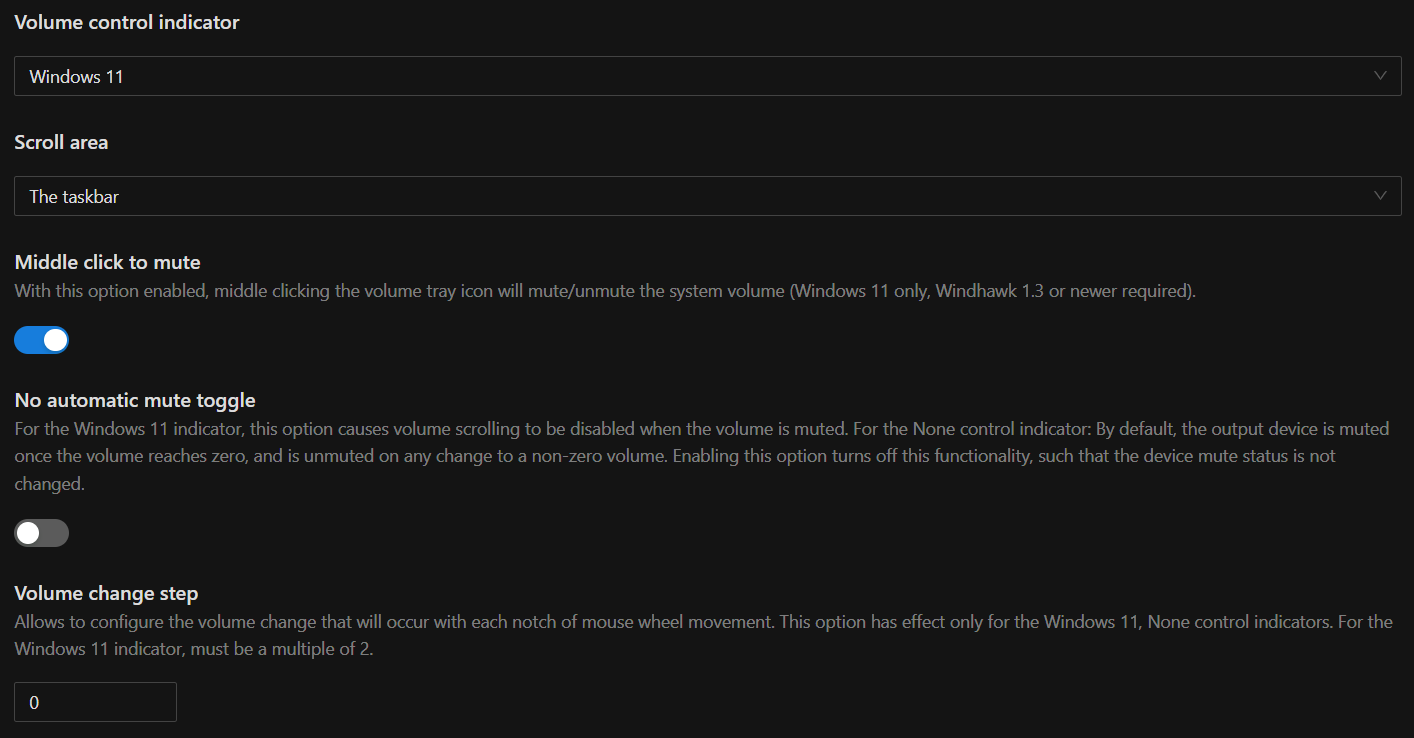1414x738 pixels.
Task: Click the white knob of the off toggle
Action: [x=28, y=532]
